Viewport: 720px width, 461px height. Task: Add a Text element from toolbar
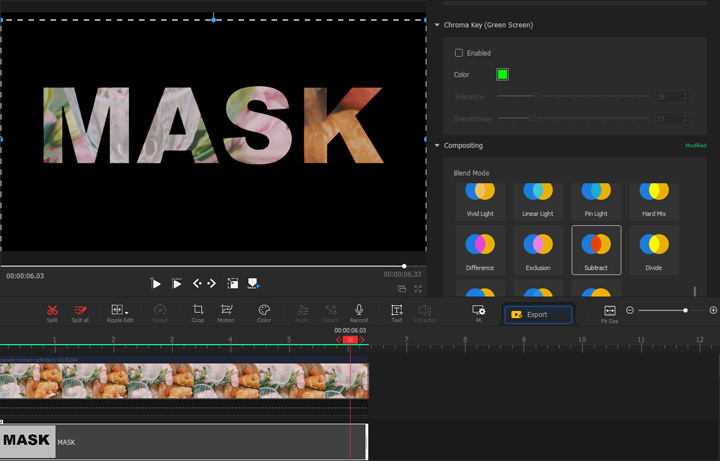(x=396, y=311)
